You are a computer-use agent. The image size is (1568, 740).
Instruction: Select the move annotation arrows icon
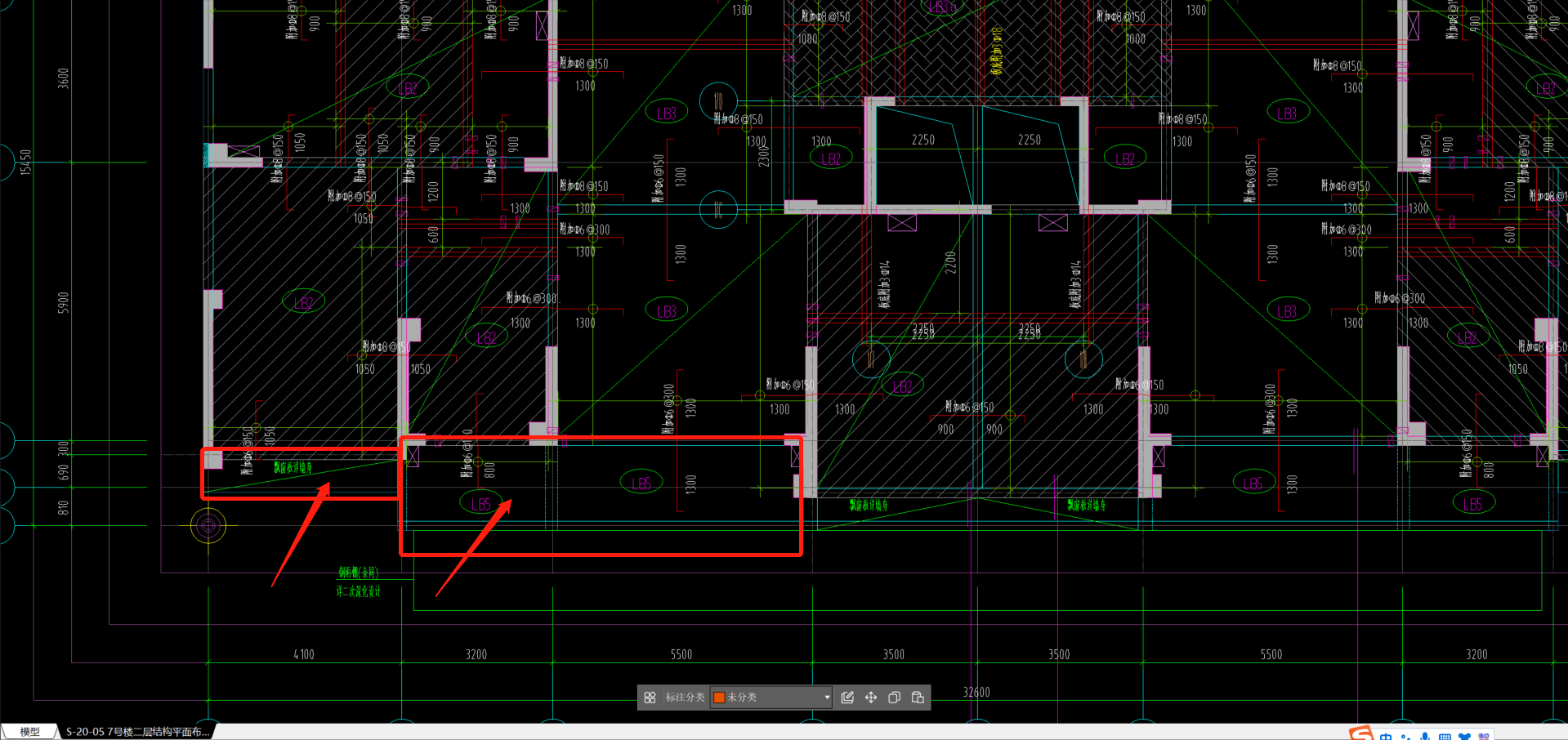(x=871, y=698)
